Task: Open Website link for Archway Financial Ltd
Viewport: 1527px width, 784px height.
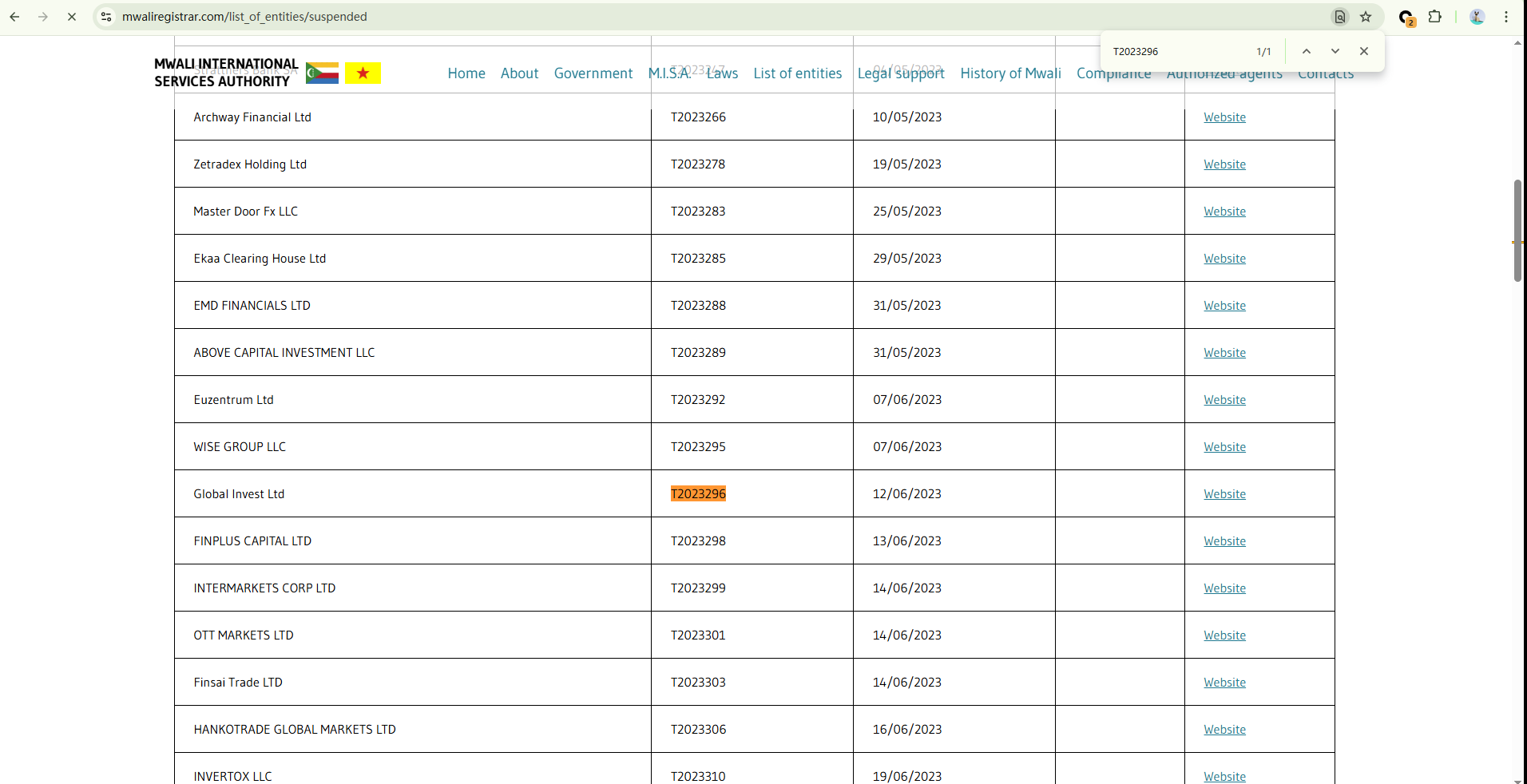Action: (1224, 117)
